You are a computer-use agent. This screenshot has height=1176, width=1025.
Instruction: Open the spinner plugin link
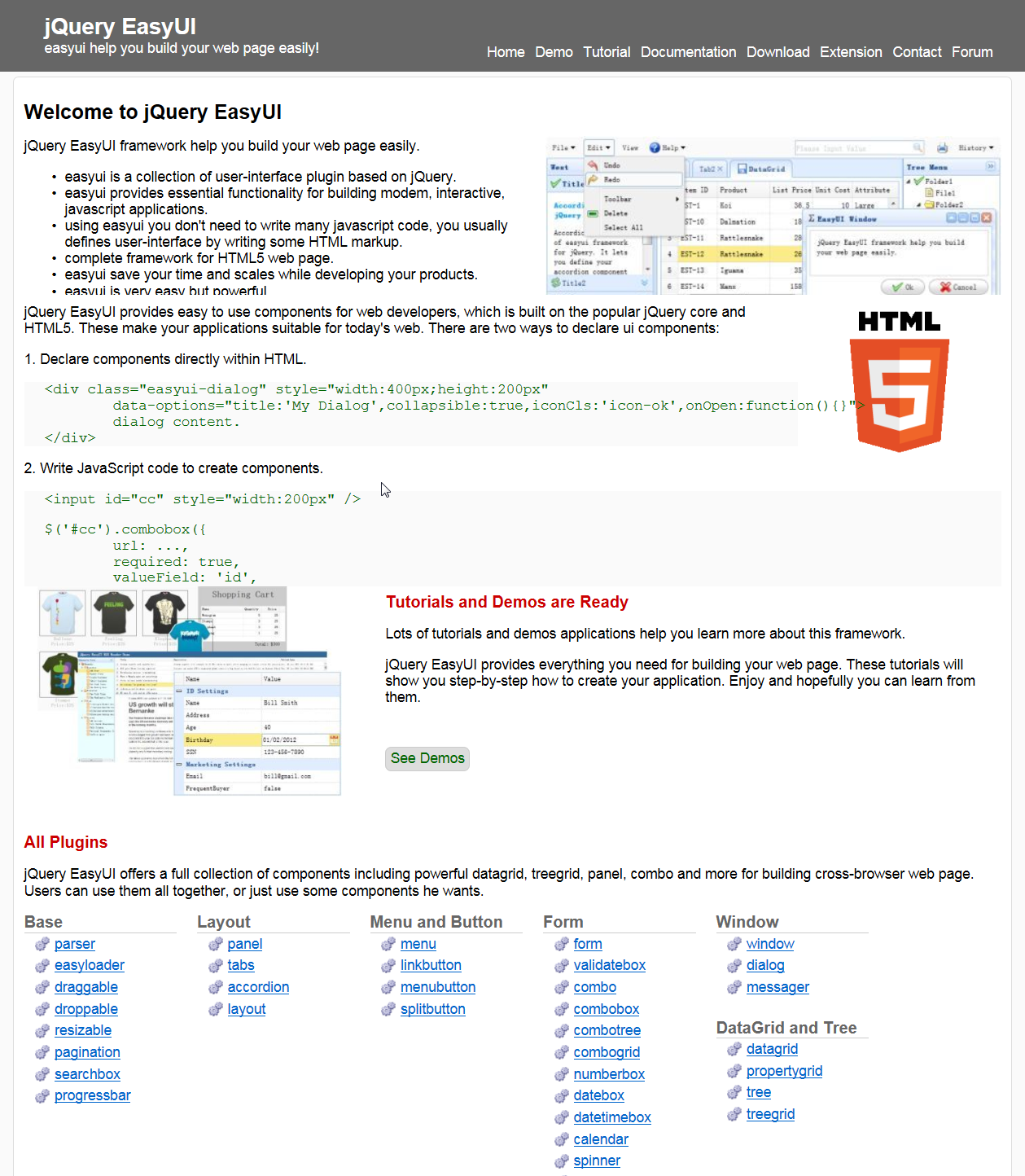(597, 1161)
